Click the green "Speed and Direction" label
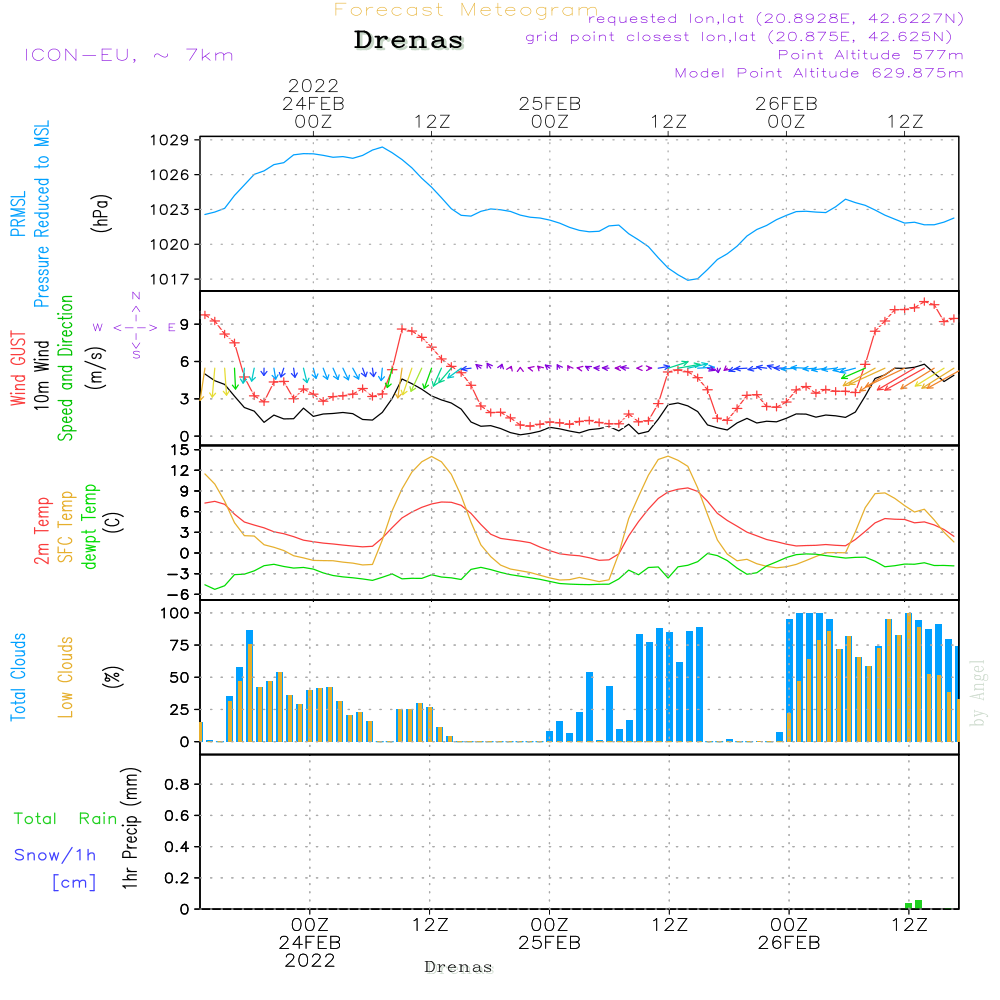The image size is (1000, 1000). (x=65, y=368)
